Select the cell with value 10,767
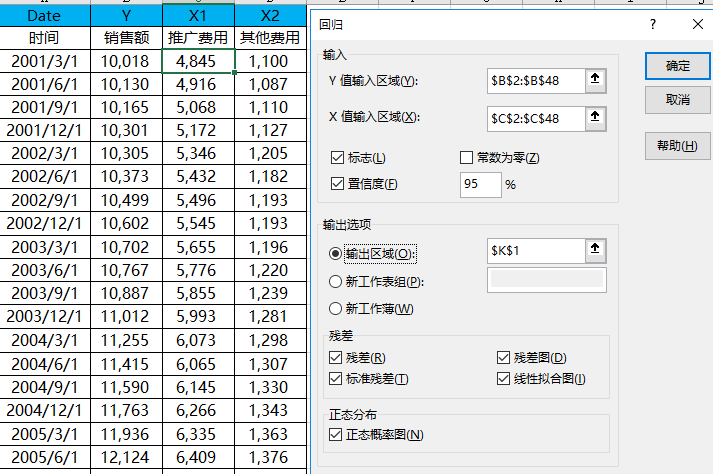Image resolution: width=713 pixels, height=474 pixels. pyautogui.click(x=126, y=270)
